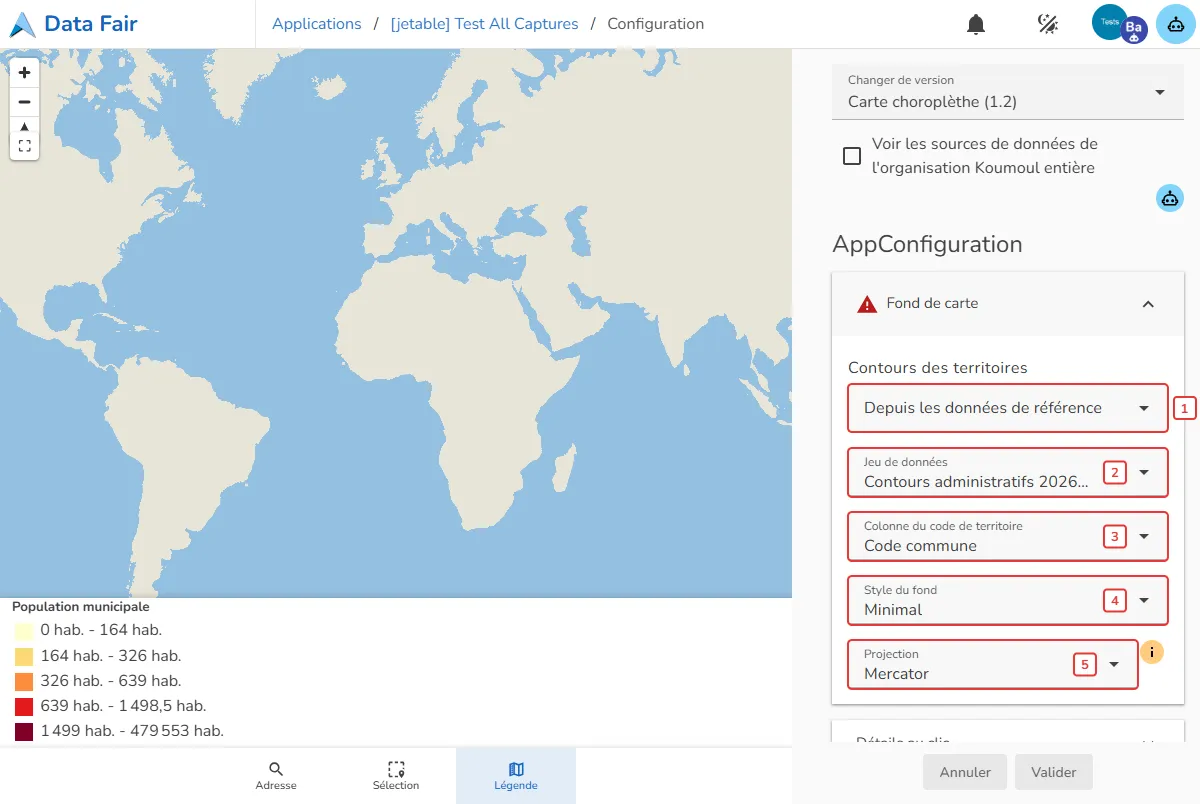Click the dark red legend swatch
This screenshot has height=804, width=1200.
click(x=24, y=731)
